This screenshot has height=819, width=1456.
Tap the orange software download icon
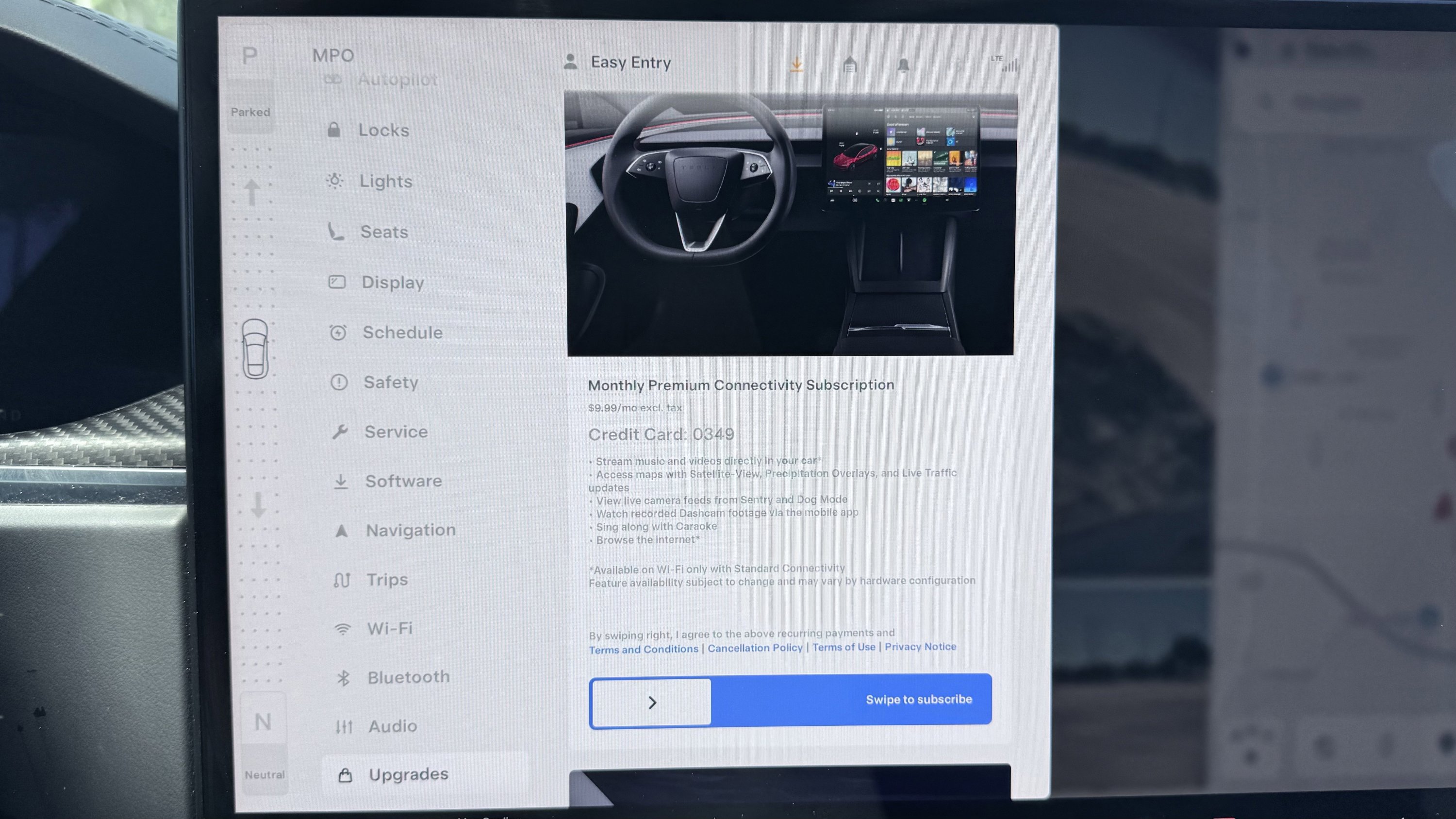tap(796, 65)
